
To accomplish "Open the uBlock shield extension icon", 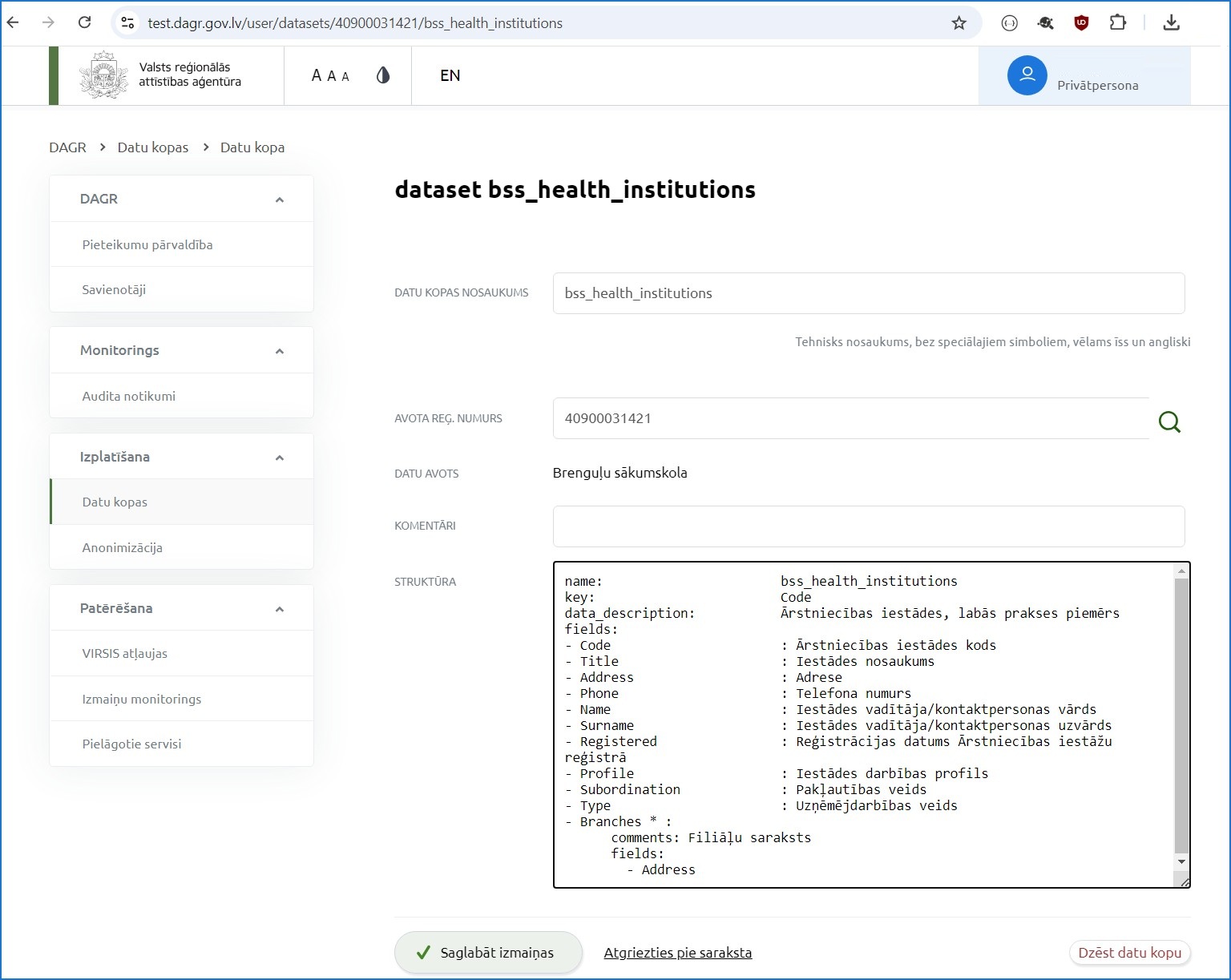I will pyautogui.click(x=1081, y=22).
